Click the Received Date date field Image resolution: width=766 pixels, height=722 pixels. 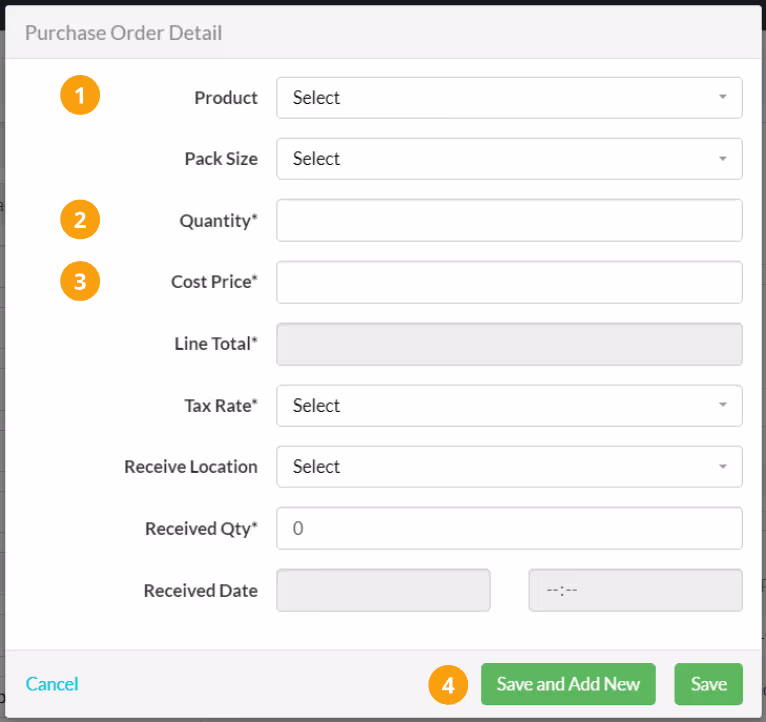click(x=383, y=590)
